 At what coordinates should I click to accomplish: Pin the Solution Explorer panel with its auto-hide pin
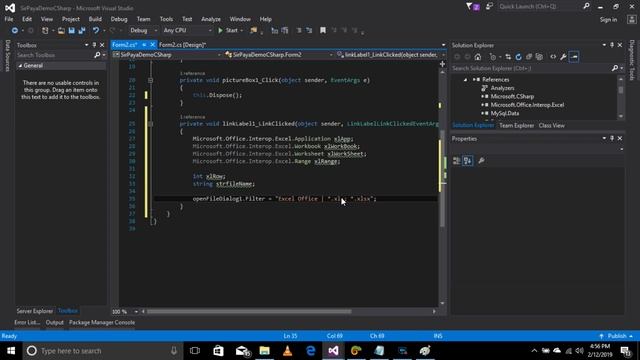click(x=612, y=45)
